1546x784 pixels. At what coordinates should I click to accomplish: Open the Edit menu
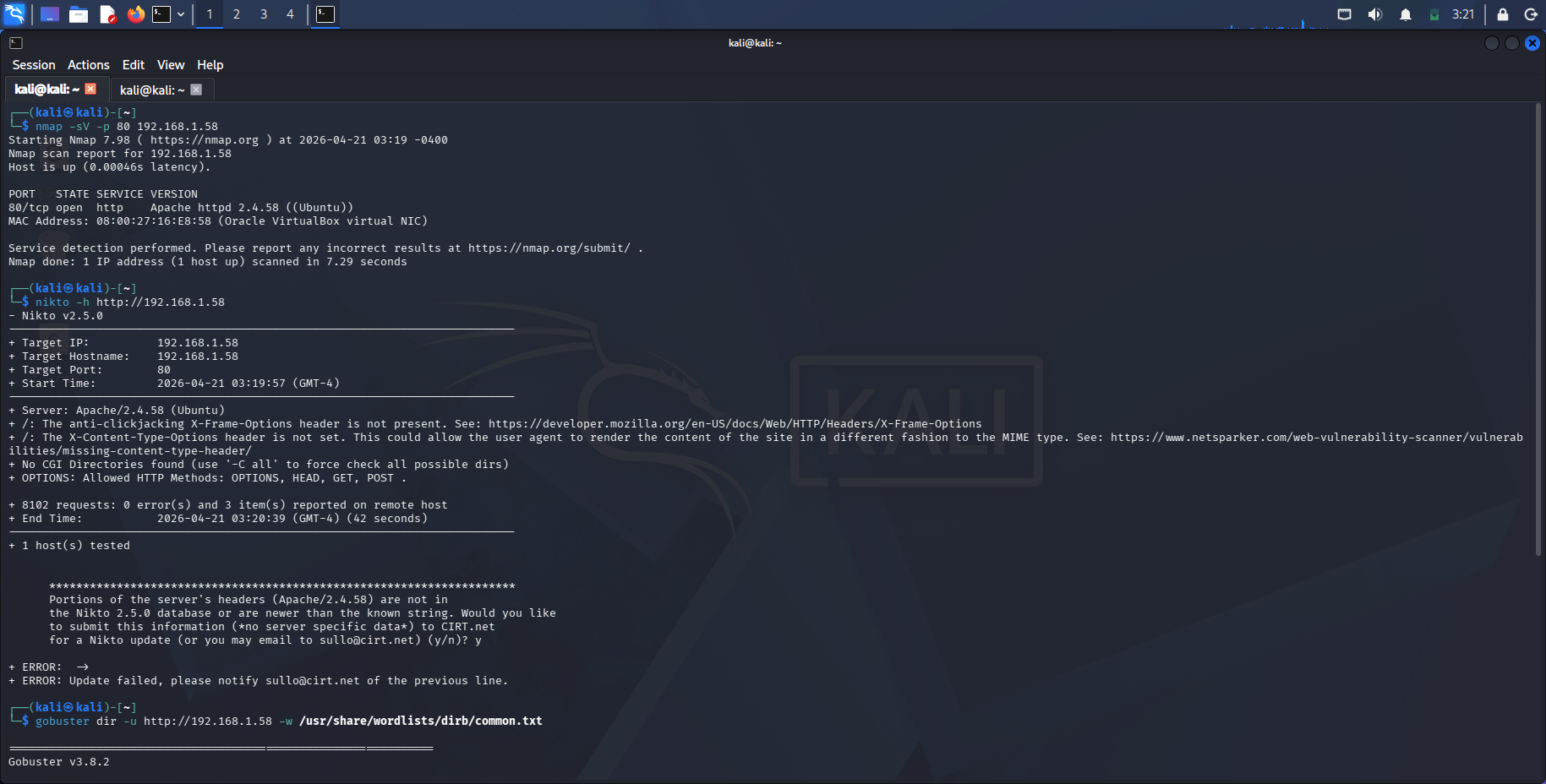point(134,65)
